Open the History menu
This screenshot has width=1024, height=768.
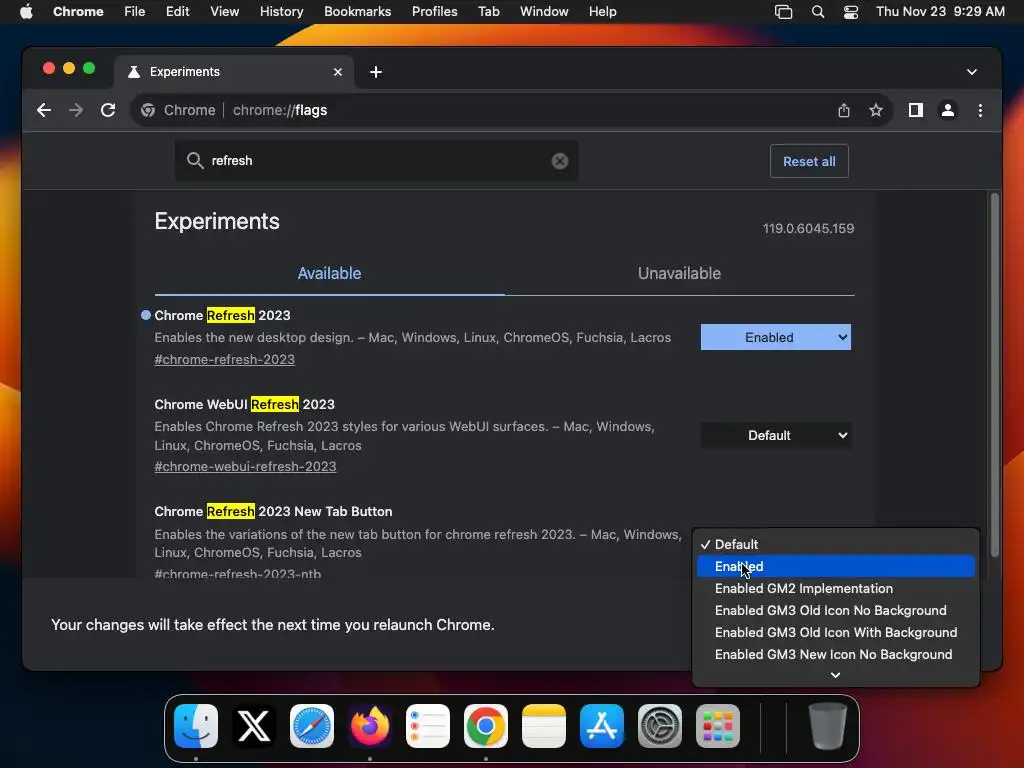[281, 11]
